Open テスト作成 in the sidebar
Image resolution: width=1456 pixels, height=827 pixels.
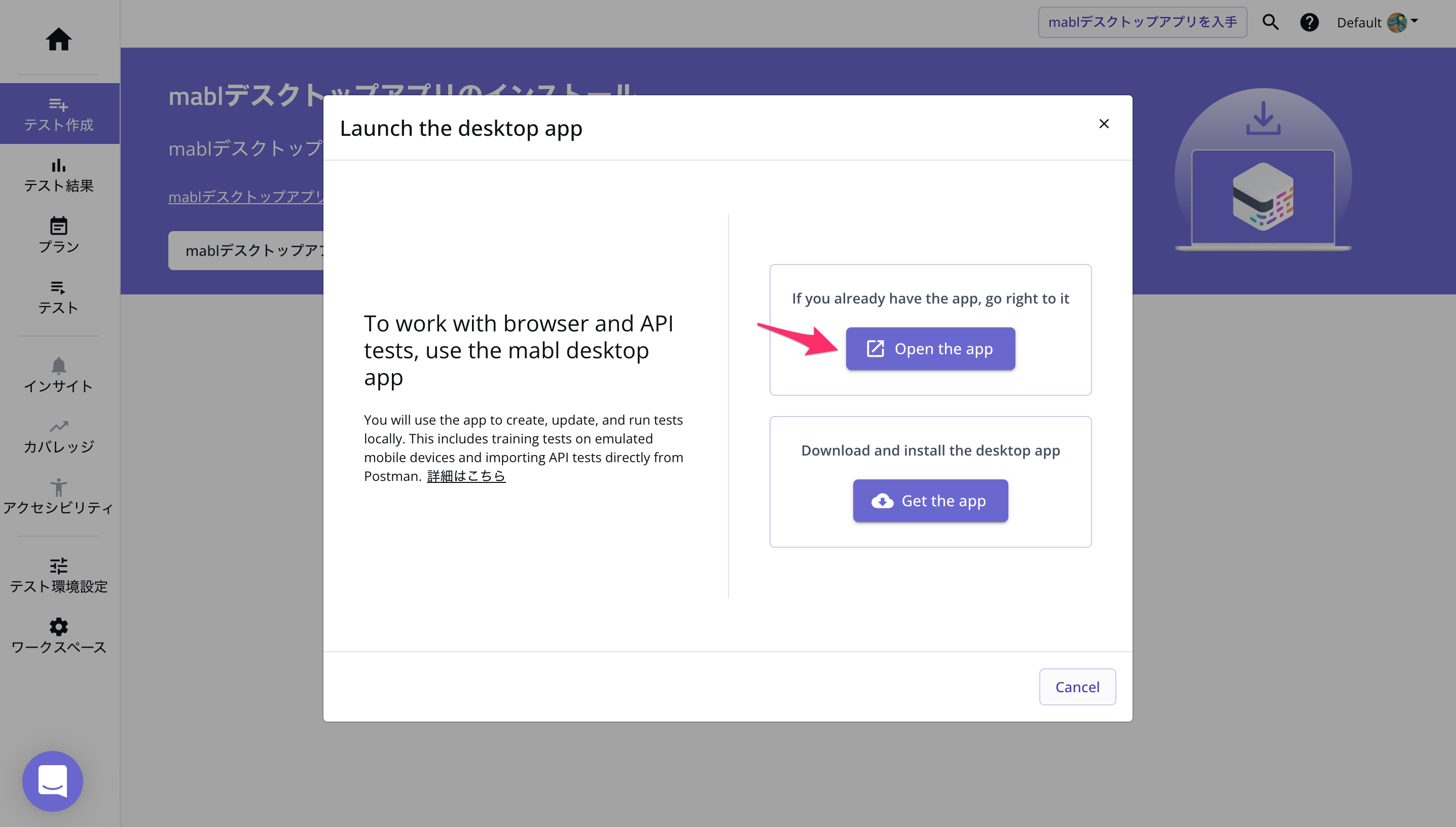point(59,114)
